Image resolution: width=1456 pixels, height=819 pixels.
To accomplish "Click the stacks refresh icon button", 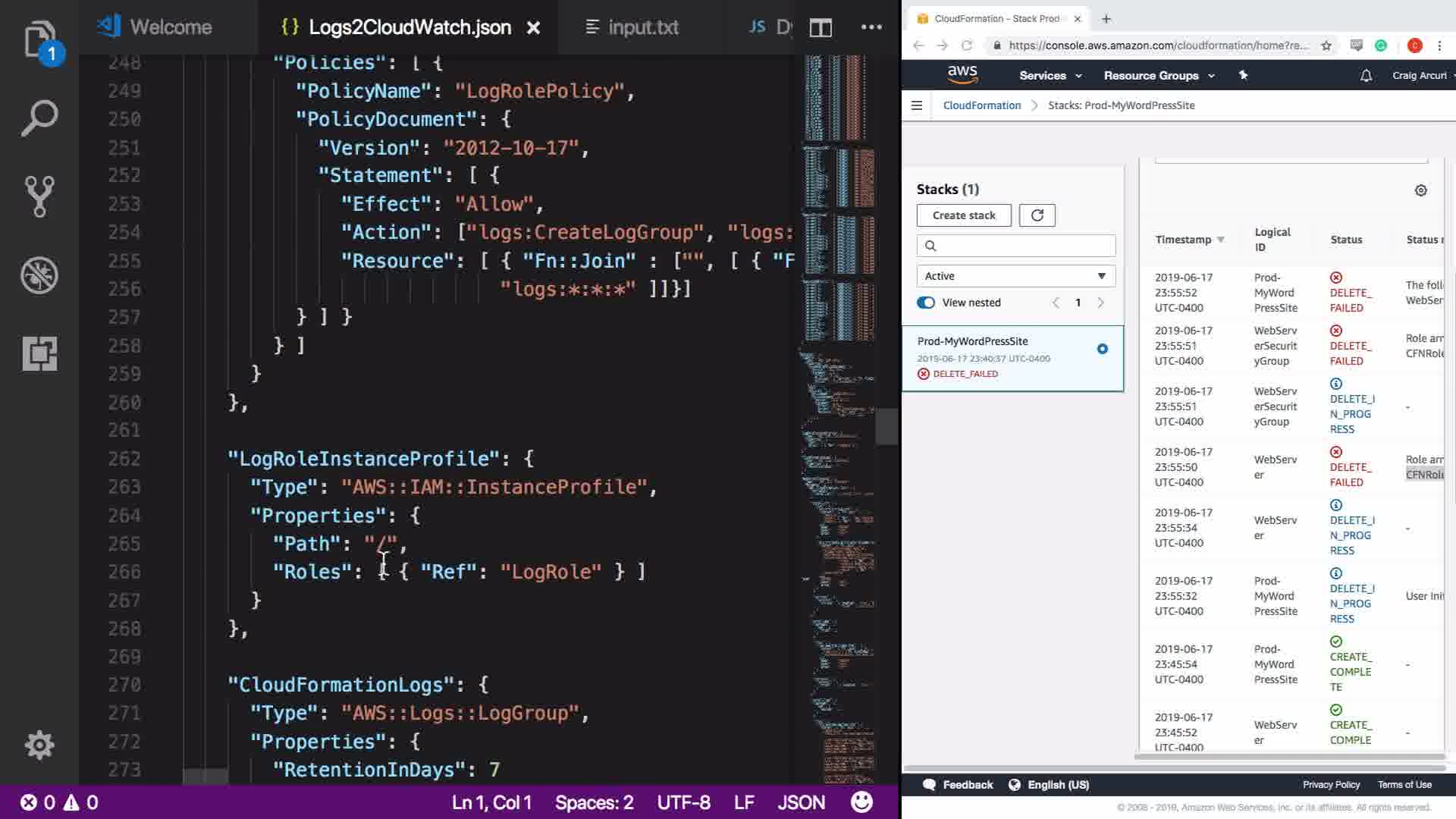I will click(1037, 215).
